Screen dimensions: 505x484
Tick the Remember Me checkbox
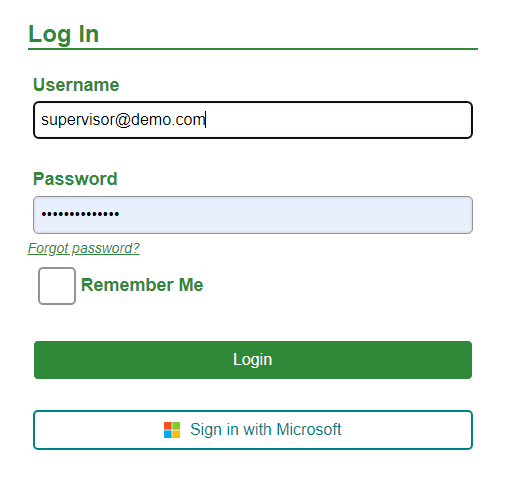(57, 286)
